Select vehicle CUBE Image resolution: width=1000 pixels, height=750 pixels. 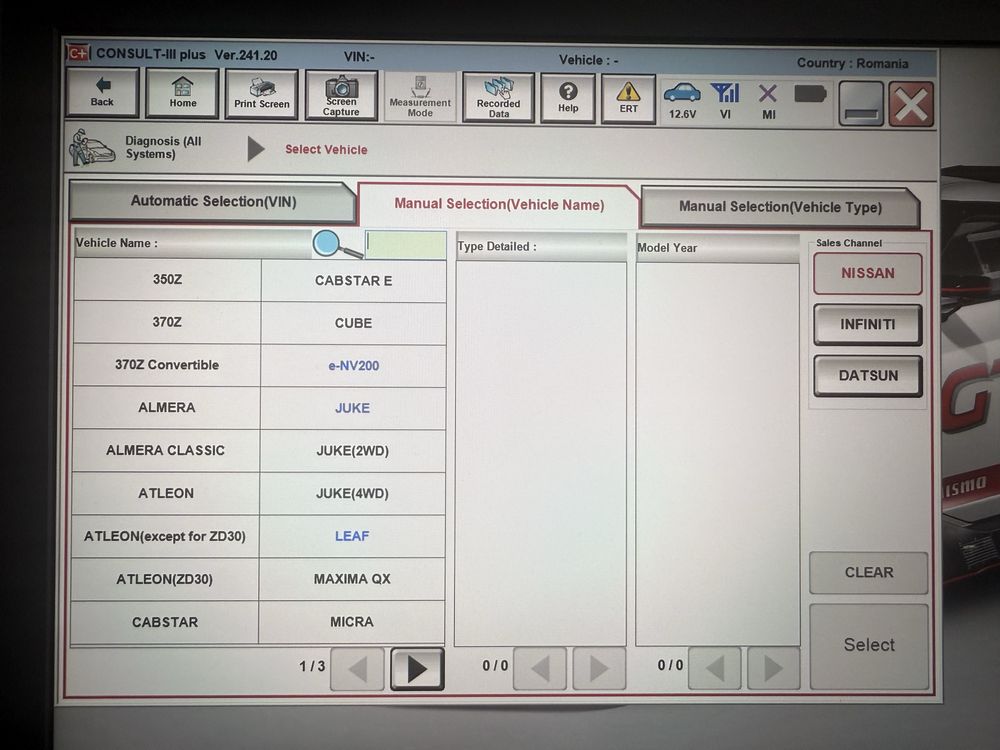pos(353,323)
